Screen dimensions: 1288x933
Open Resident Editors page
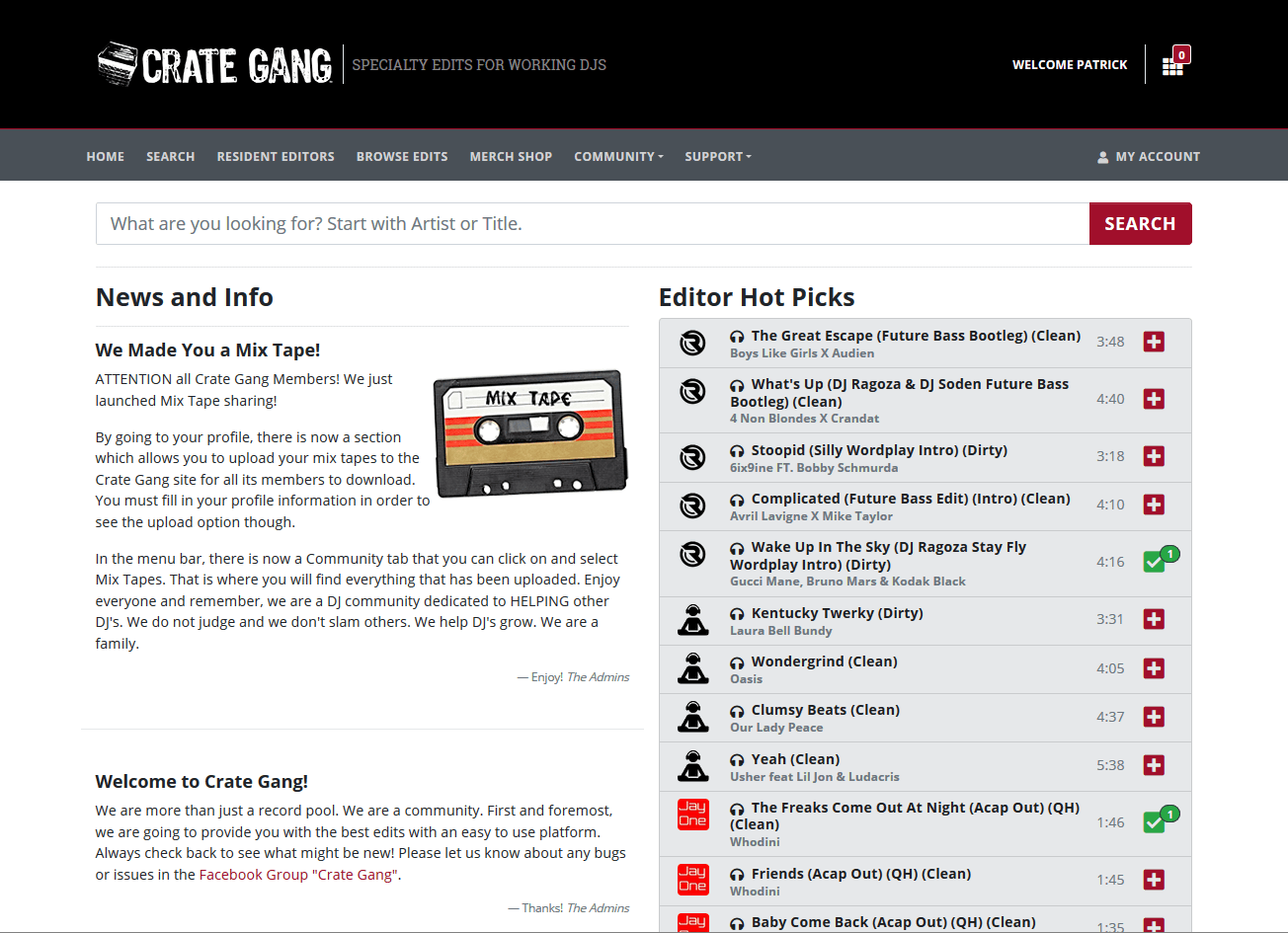pyautogui.click(x=276, y=156)
